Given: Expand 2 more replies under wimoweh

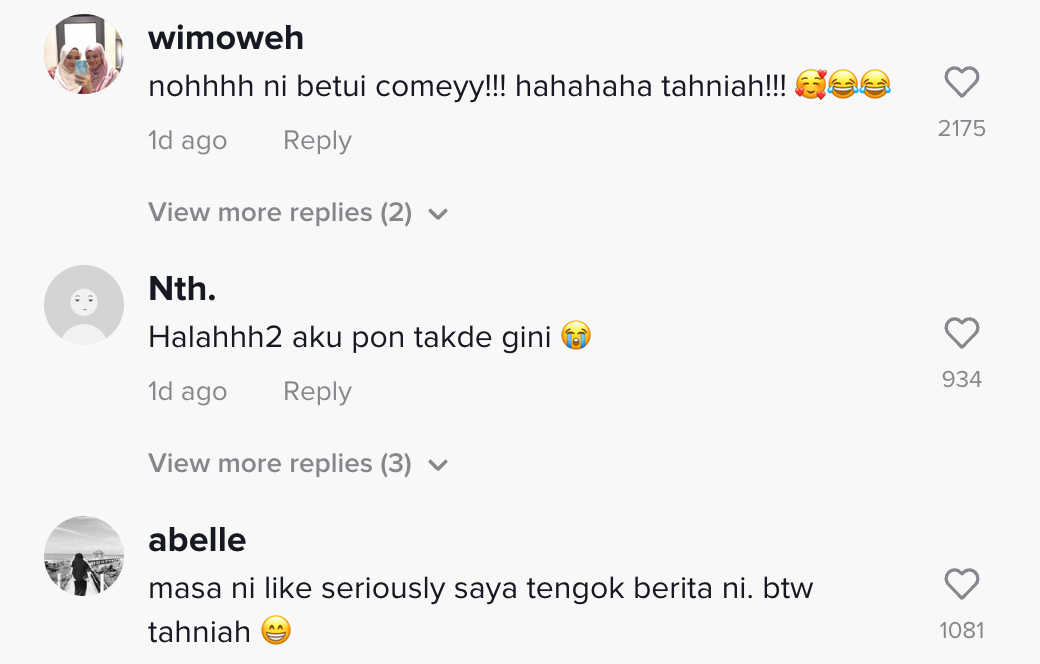Looking at the screenshot, I should tap(280, 213).
